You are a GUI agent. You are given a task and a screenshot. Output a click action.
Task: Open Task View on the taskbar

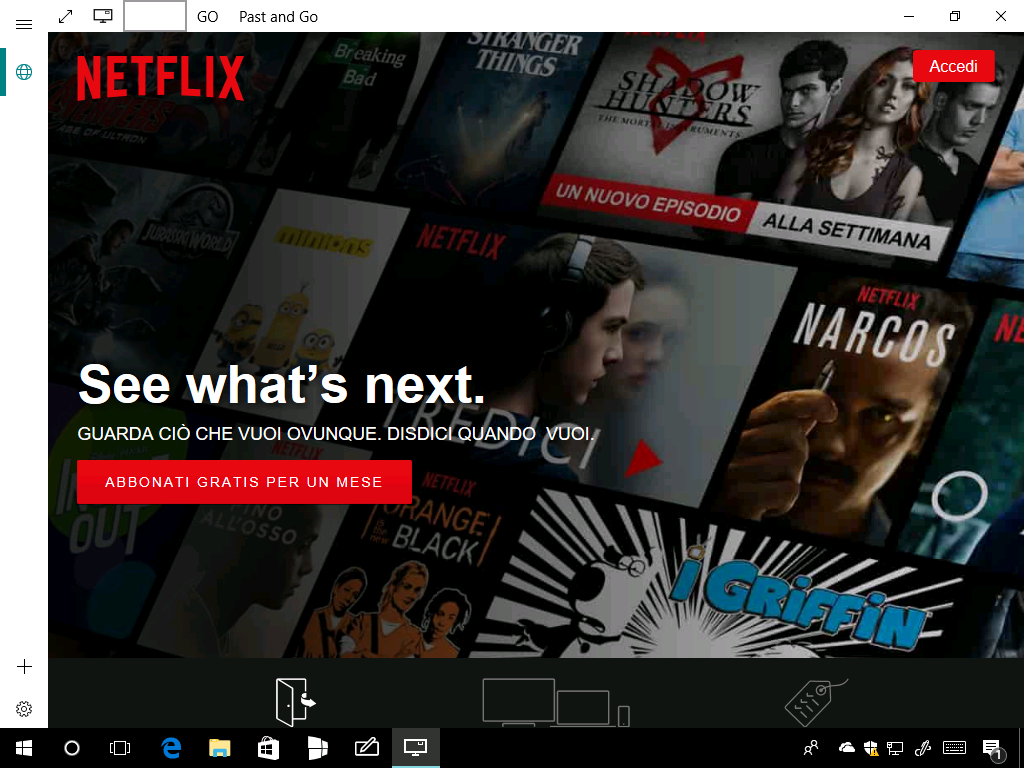120,748
